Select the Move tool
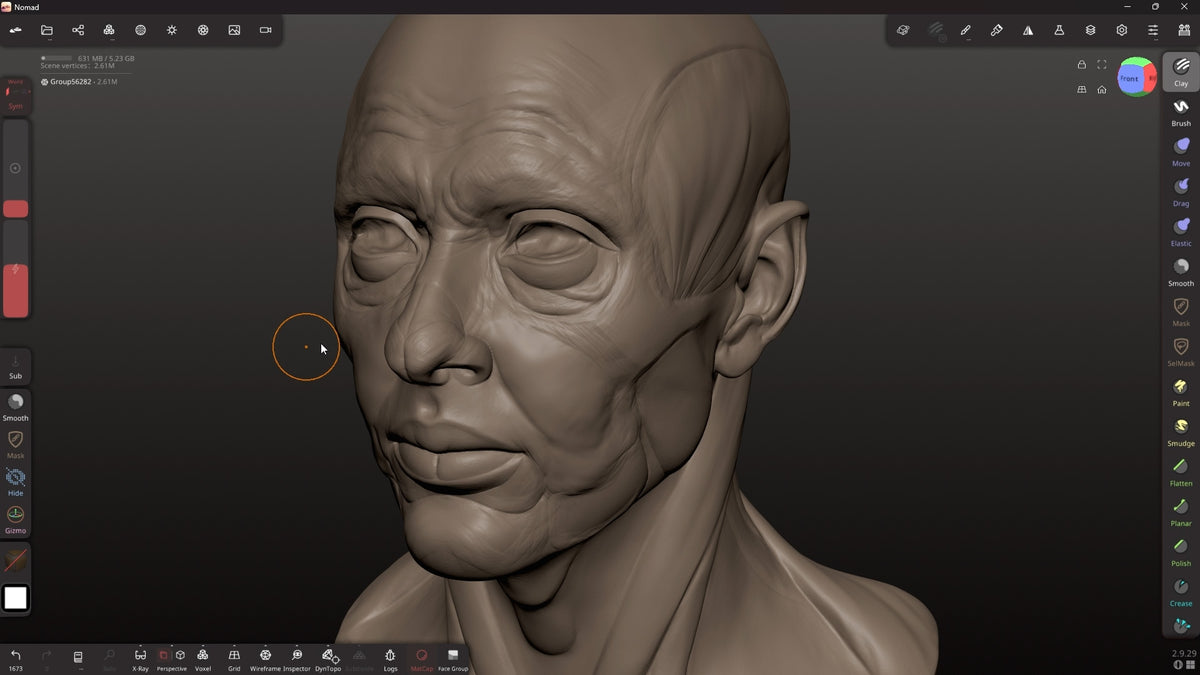This screenshot has height=675, width=1200. point(1181,151)
